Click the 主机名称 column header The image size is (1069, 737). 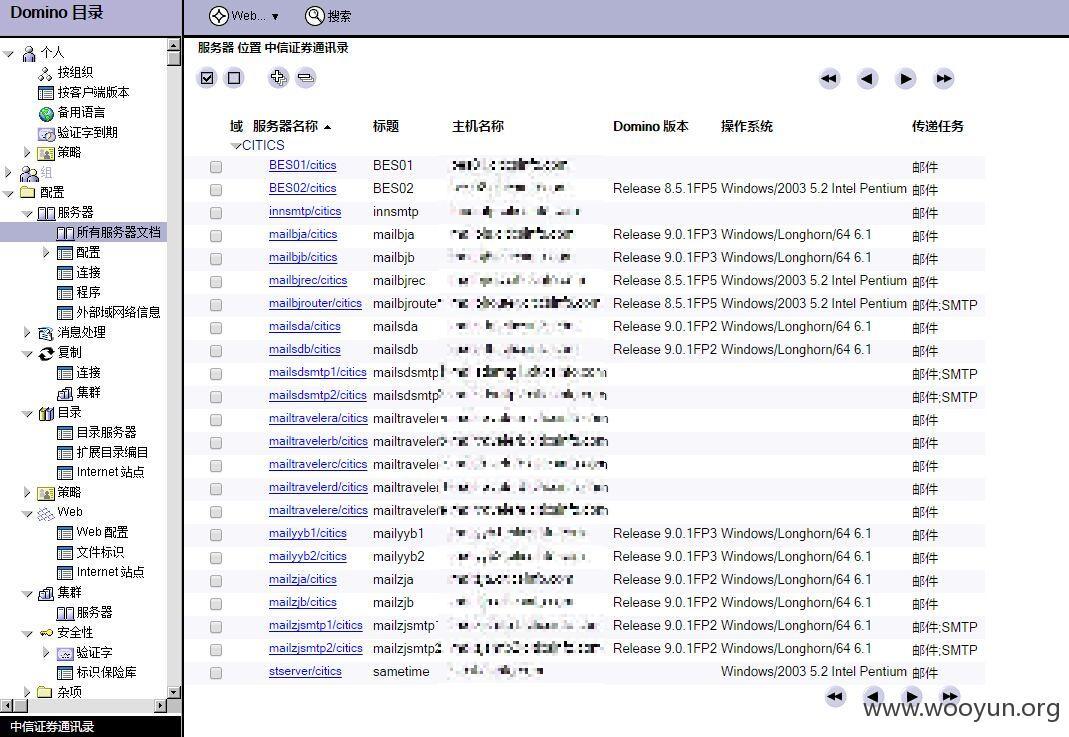pyautogui.click(x=478, y=126)
